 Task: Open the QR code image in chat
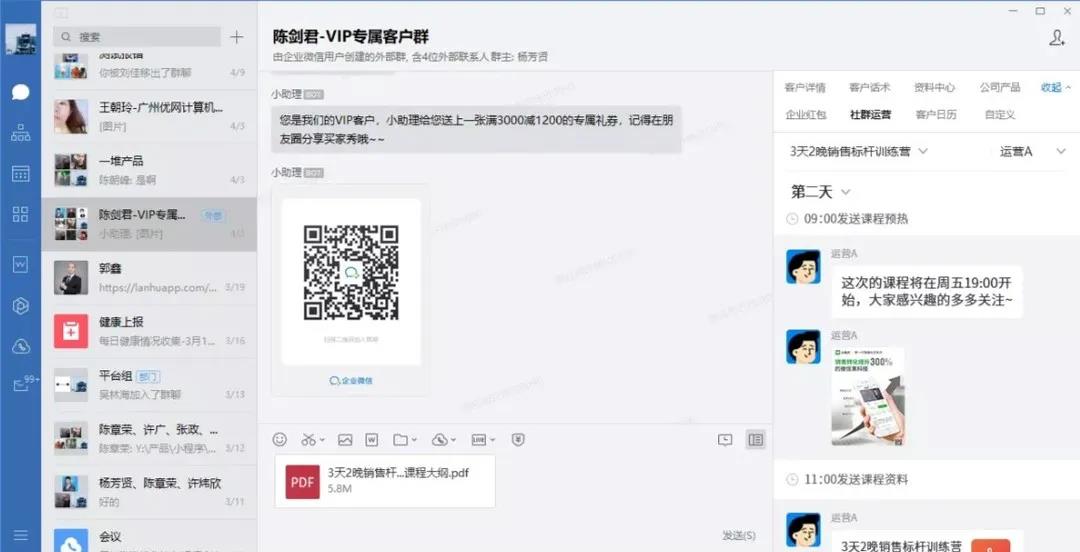351,273
